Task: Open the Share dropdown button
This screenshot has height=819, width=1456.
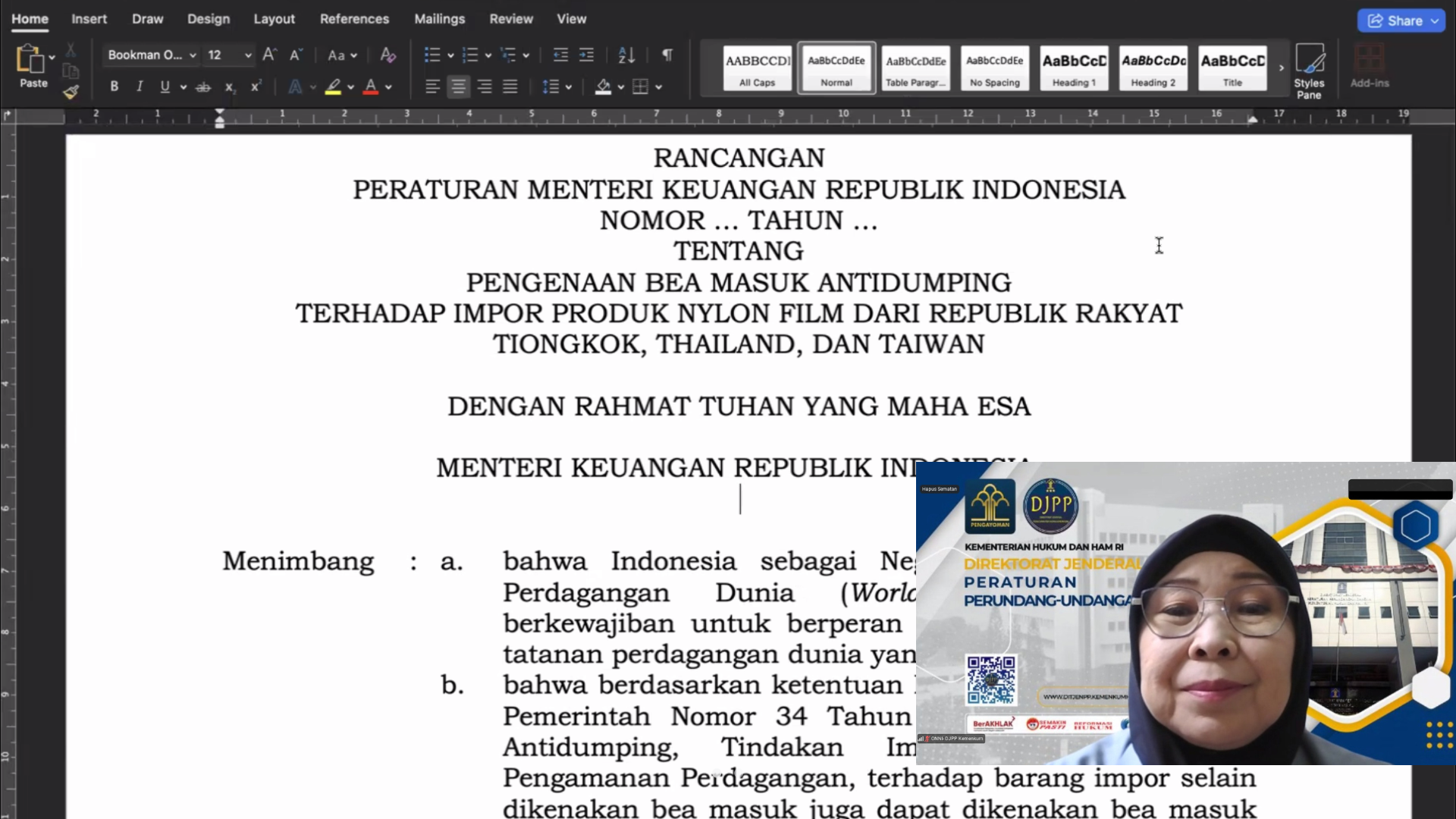Action: coord(1401,21)
